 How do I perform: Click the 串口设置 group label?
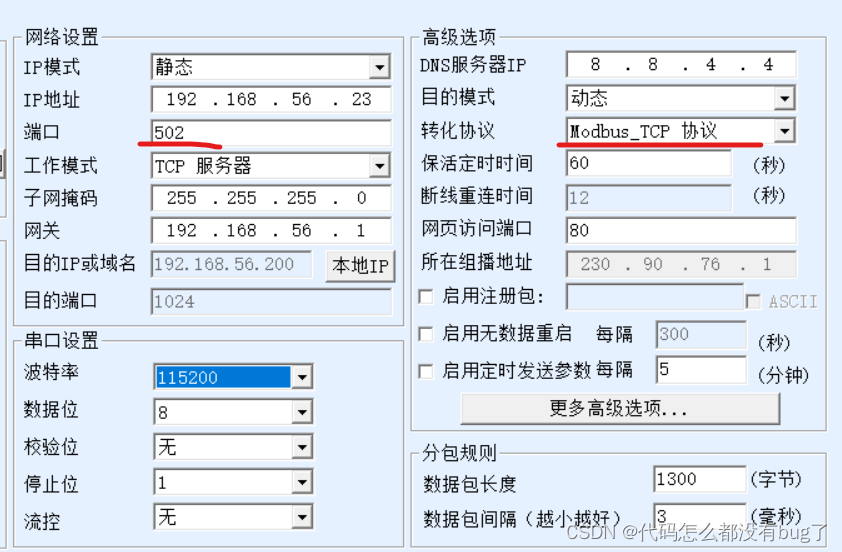click(x=62, y=340)
